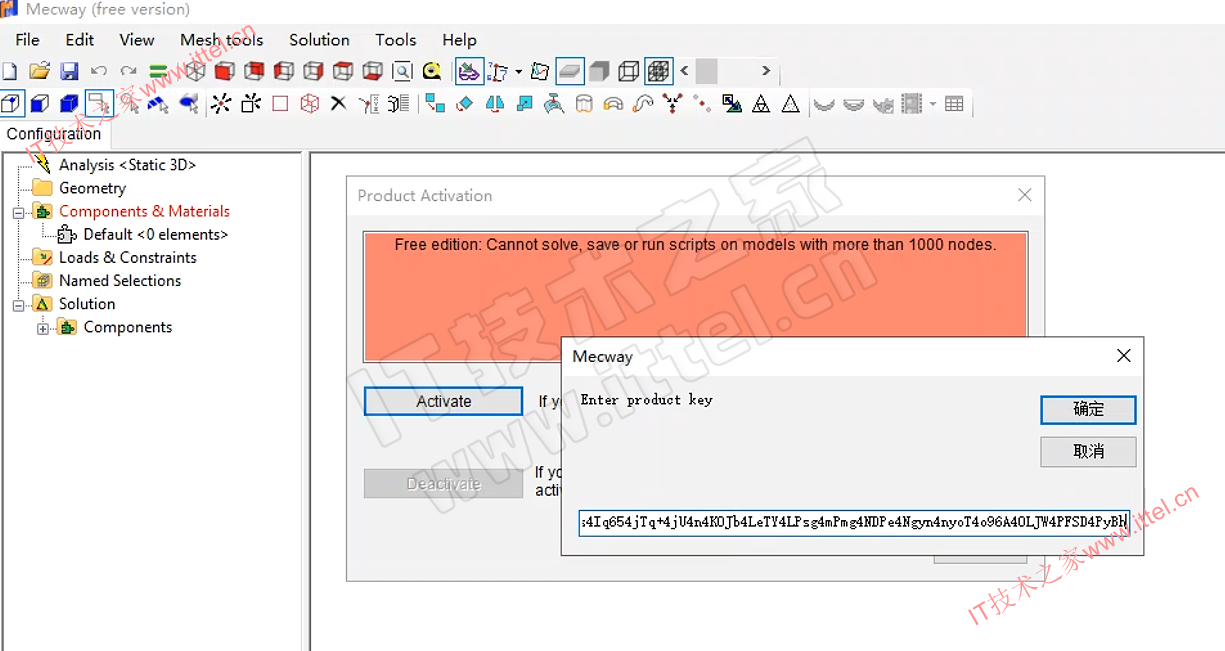This screenshot has width=1225, height=651.
Task: Click the move/copy squares icon
Action: [435, 103]
